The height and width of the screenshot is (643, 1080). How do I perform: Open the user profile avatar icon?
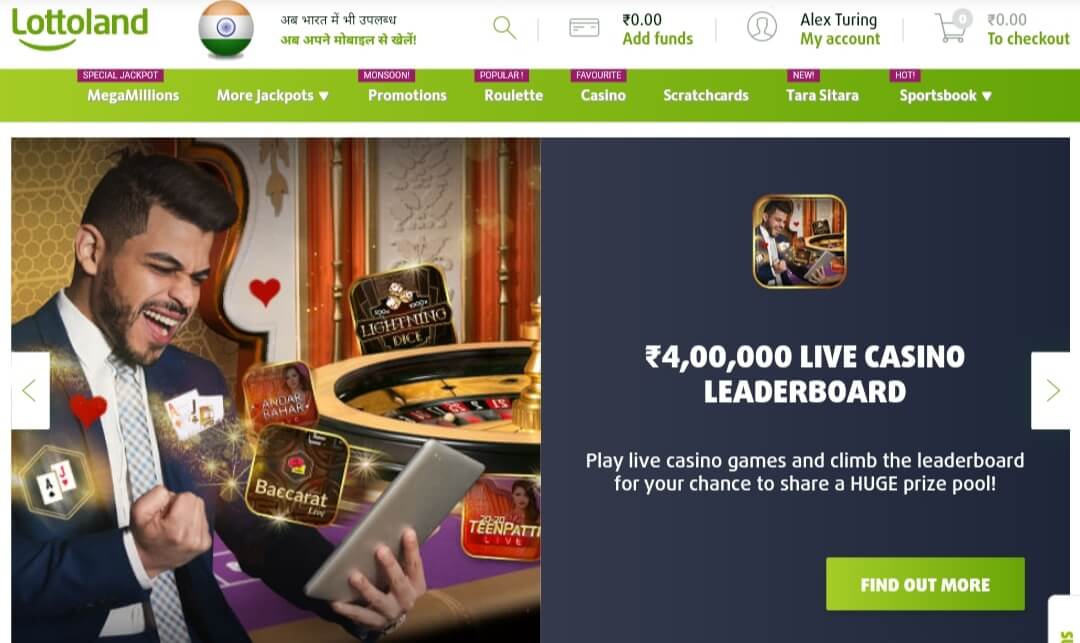[x=762, y=27]
